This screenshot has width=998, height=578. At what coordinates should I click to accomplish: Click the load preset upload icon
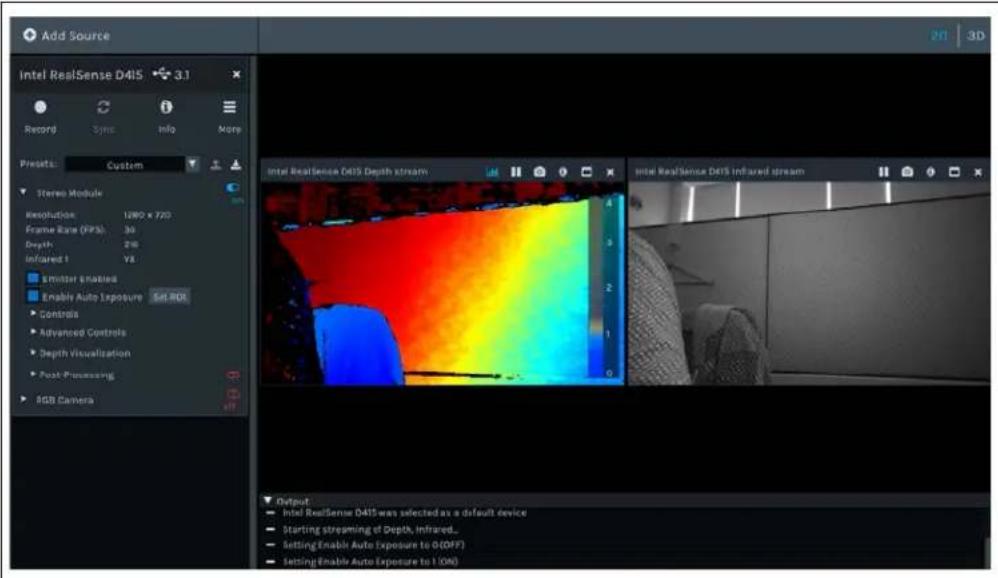pos(216,165)
